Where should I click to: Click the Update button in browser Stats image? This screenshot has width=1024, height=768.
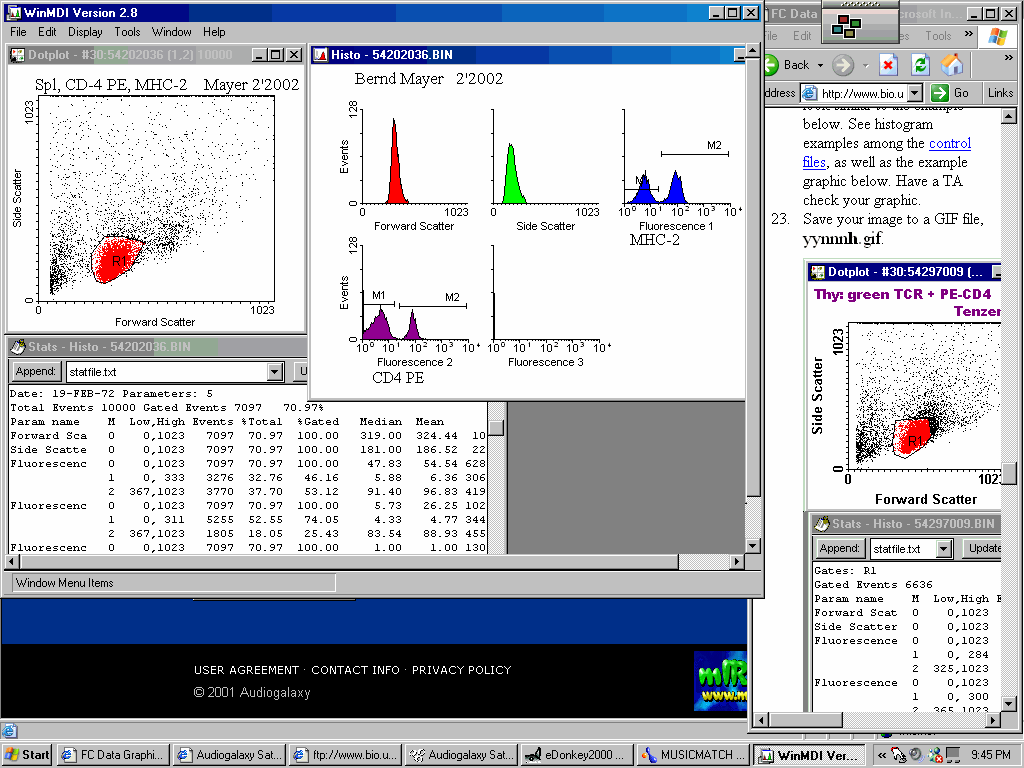[983, 548]
